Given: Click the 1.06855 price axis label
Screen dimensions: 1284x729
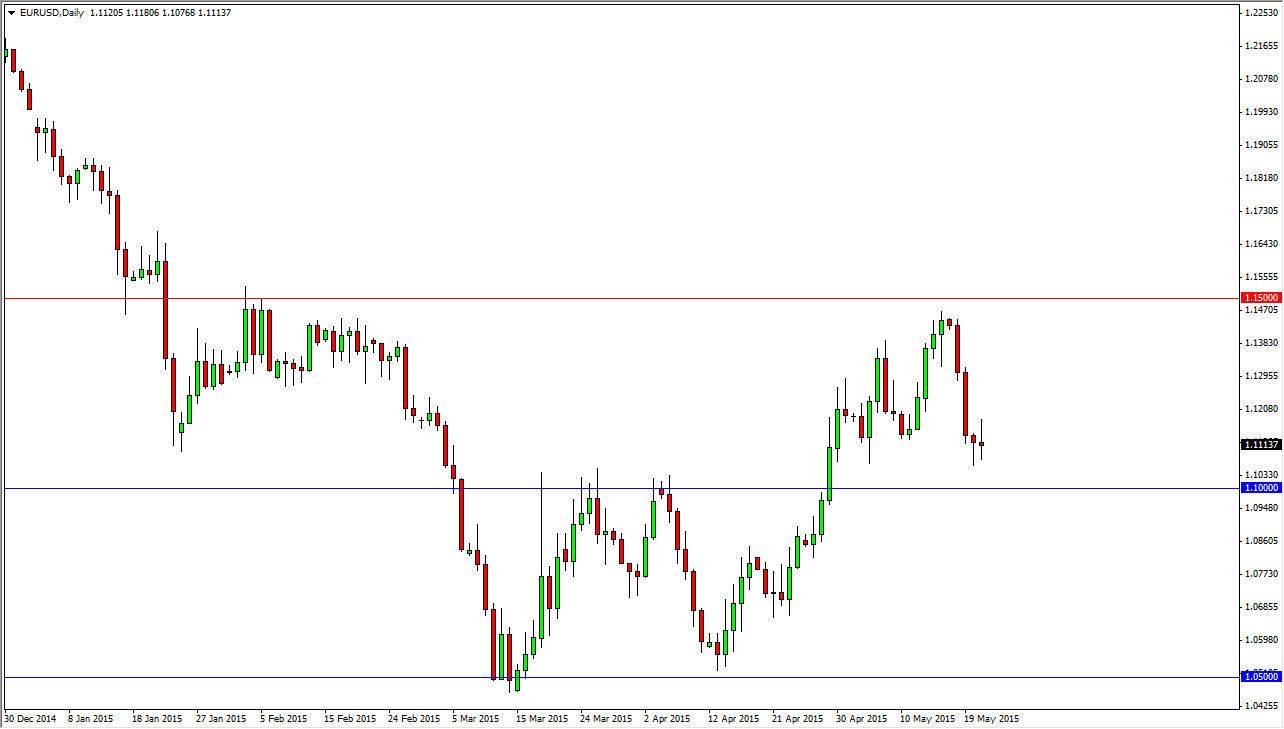Looking at the screenshot, I should pos(1262,607).
